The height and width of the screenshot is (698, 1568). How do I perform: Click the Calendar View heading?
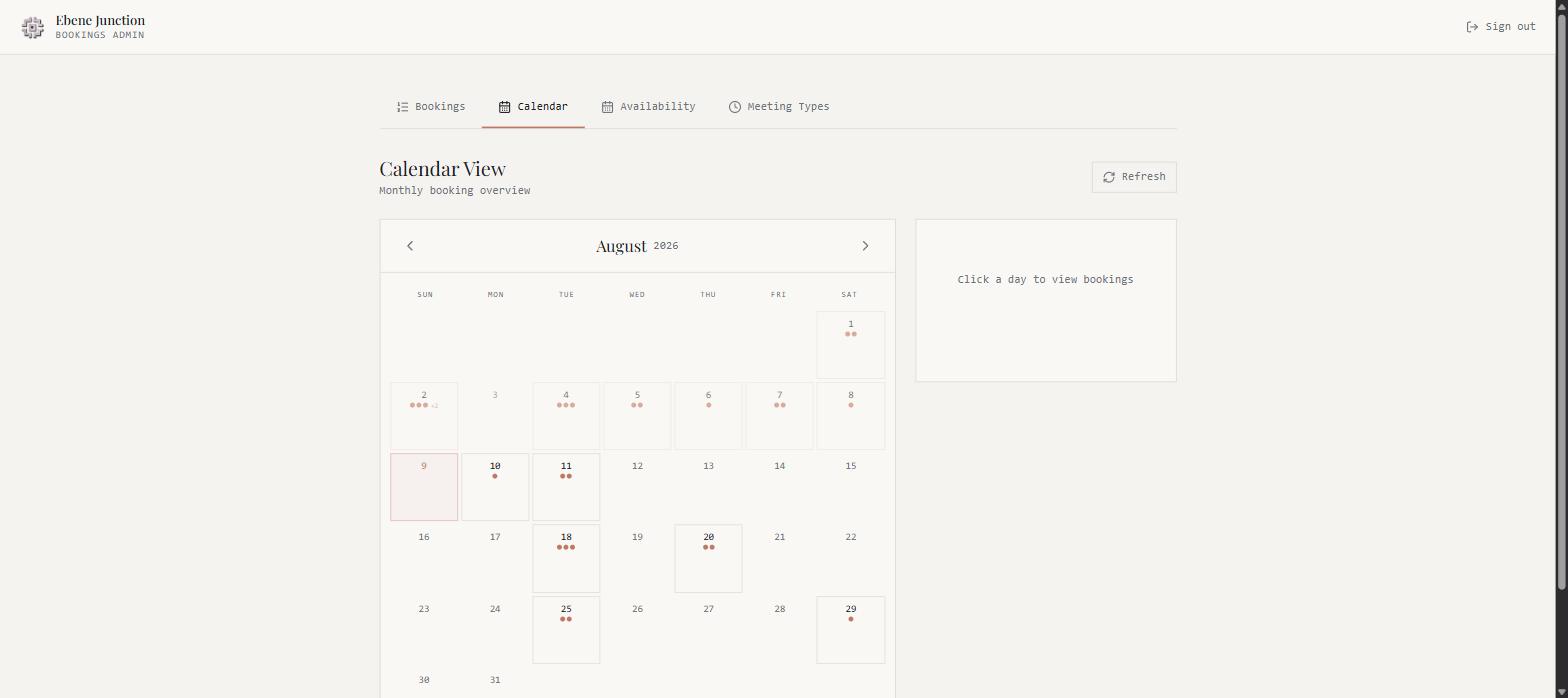(443, 168)
